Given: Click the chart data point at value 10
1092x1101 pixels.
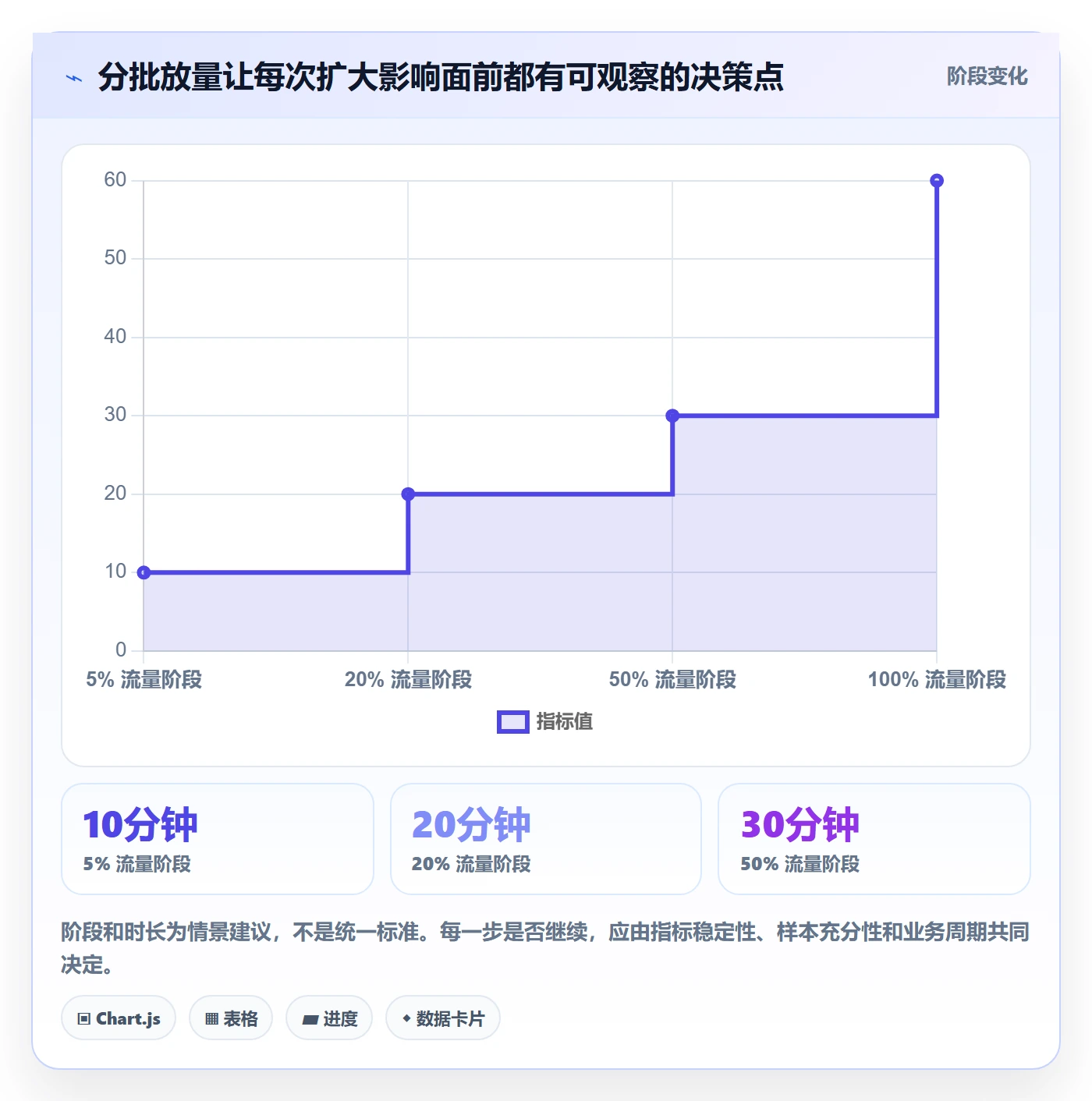Looking at the screenshot, I should point(144,572).
